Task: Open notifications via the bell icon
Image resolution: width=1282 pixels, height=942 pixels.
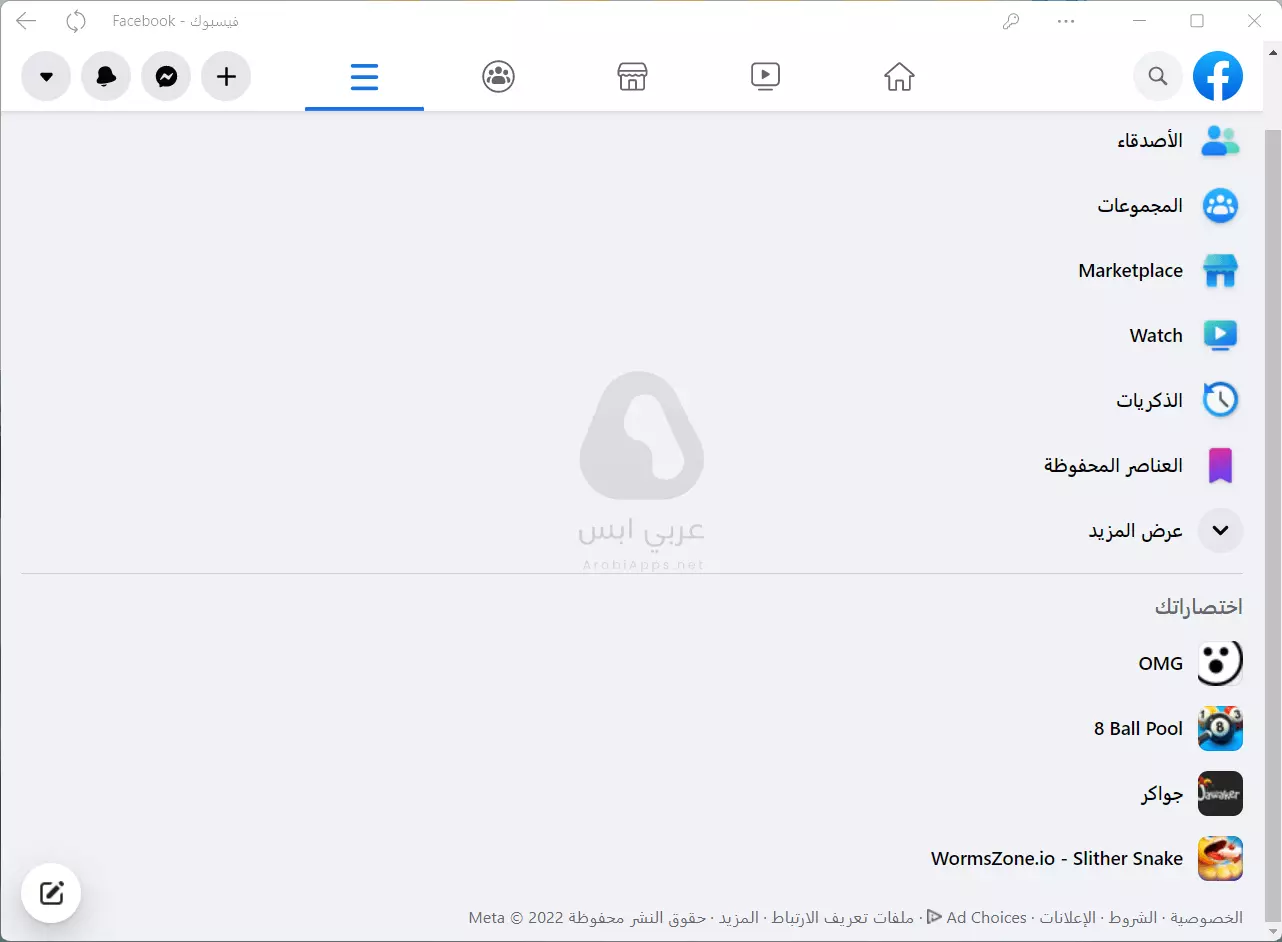Action: pos(106,76)
